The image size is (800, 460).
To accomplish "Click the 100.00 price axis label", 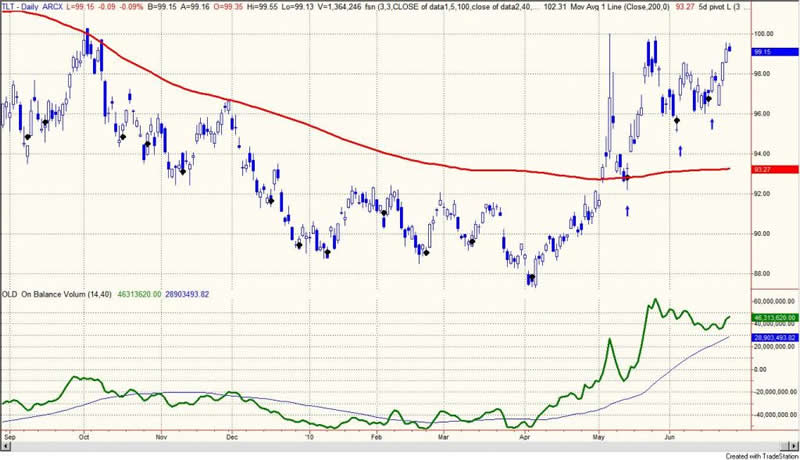I will [763, 33].
